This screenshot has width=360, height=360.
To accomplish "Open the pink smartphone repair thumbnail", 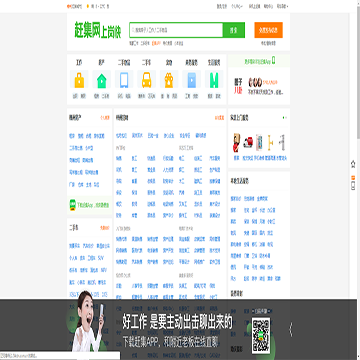I will pos(259,142).
